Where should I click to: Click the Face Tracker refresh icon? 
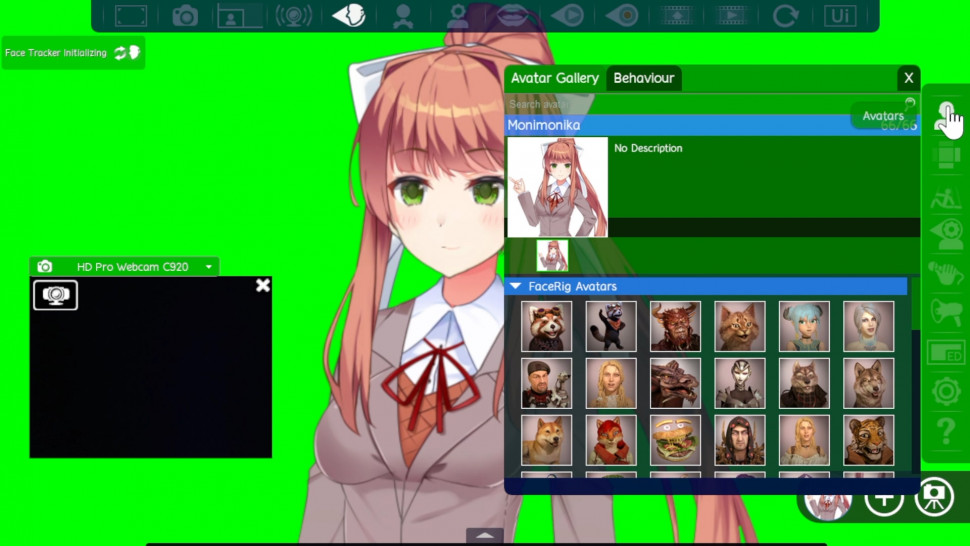(x=120, y=53)
